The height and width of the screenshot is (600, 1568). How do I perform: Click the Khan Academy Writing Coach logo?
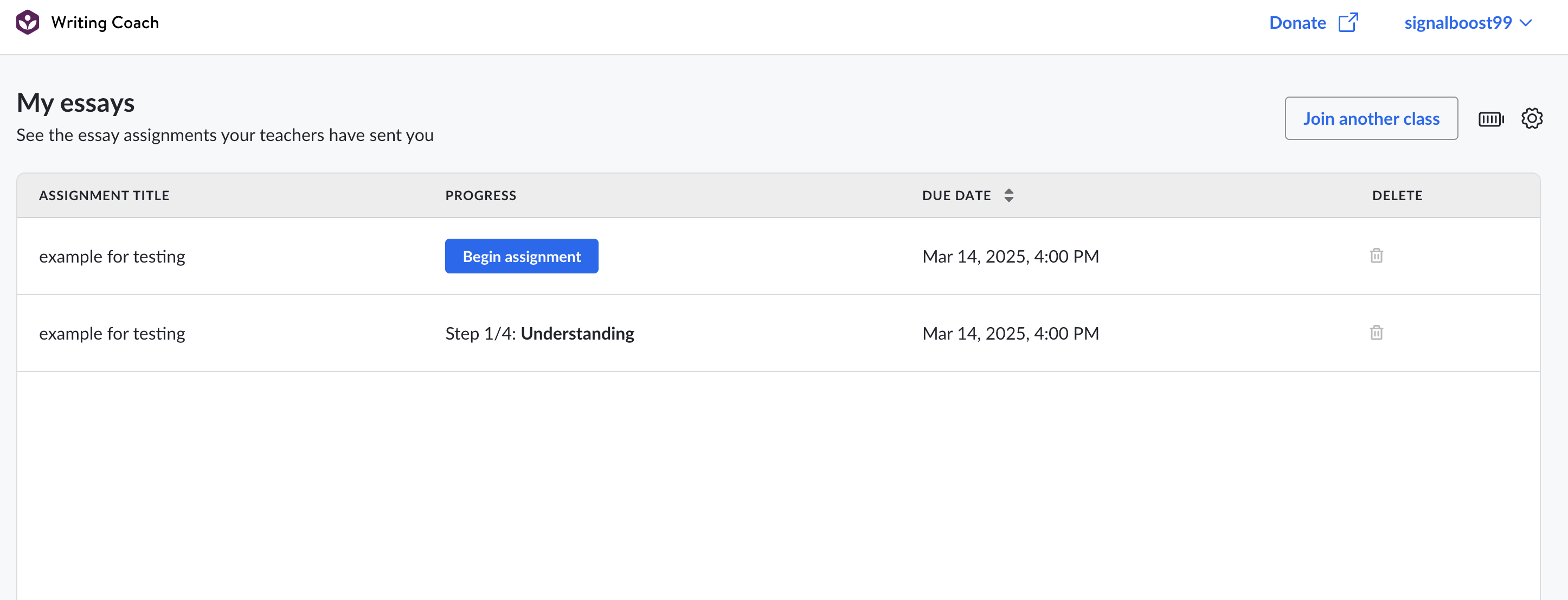(28, 23)
